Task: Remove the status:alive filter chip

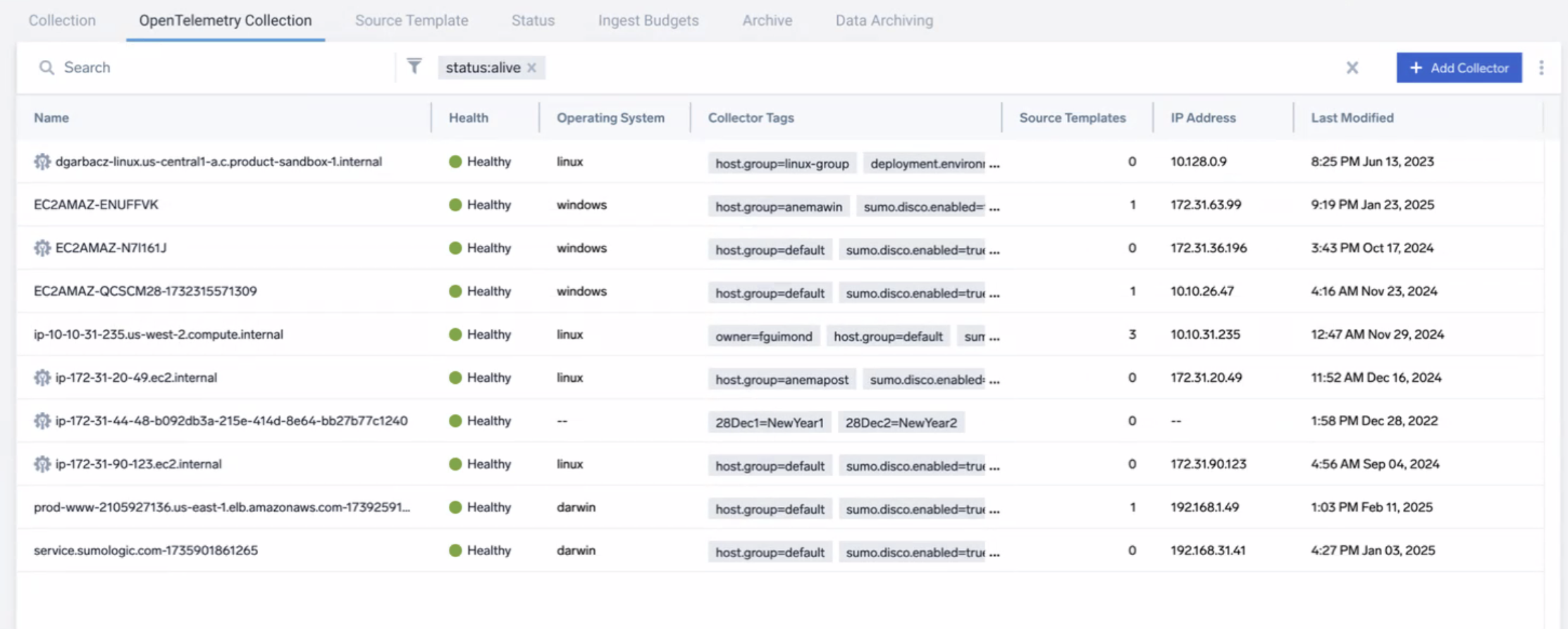Action: 532,68
